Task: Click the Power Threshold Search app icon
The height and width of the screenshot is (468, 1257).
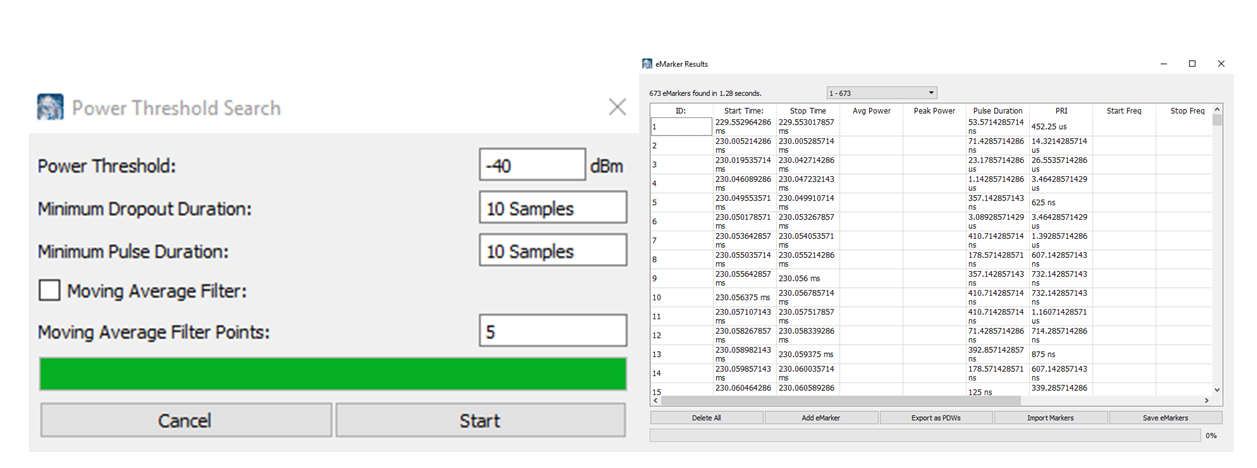Action: [x=51, y=107]
